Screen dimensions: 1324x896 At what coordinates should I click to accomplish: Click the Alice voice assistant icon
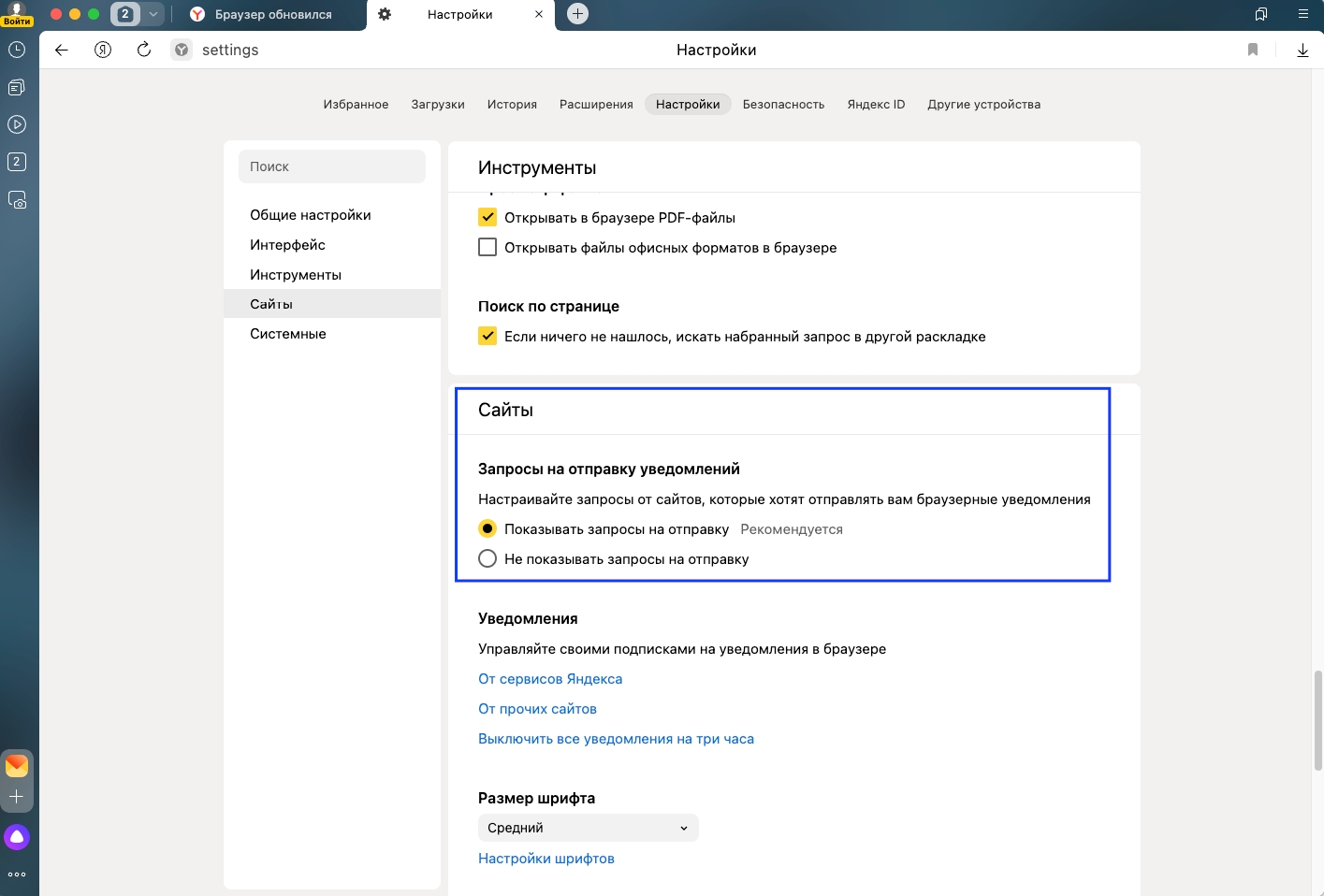point(17,837)
